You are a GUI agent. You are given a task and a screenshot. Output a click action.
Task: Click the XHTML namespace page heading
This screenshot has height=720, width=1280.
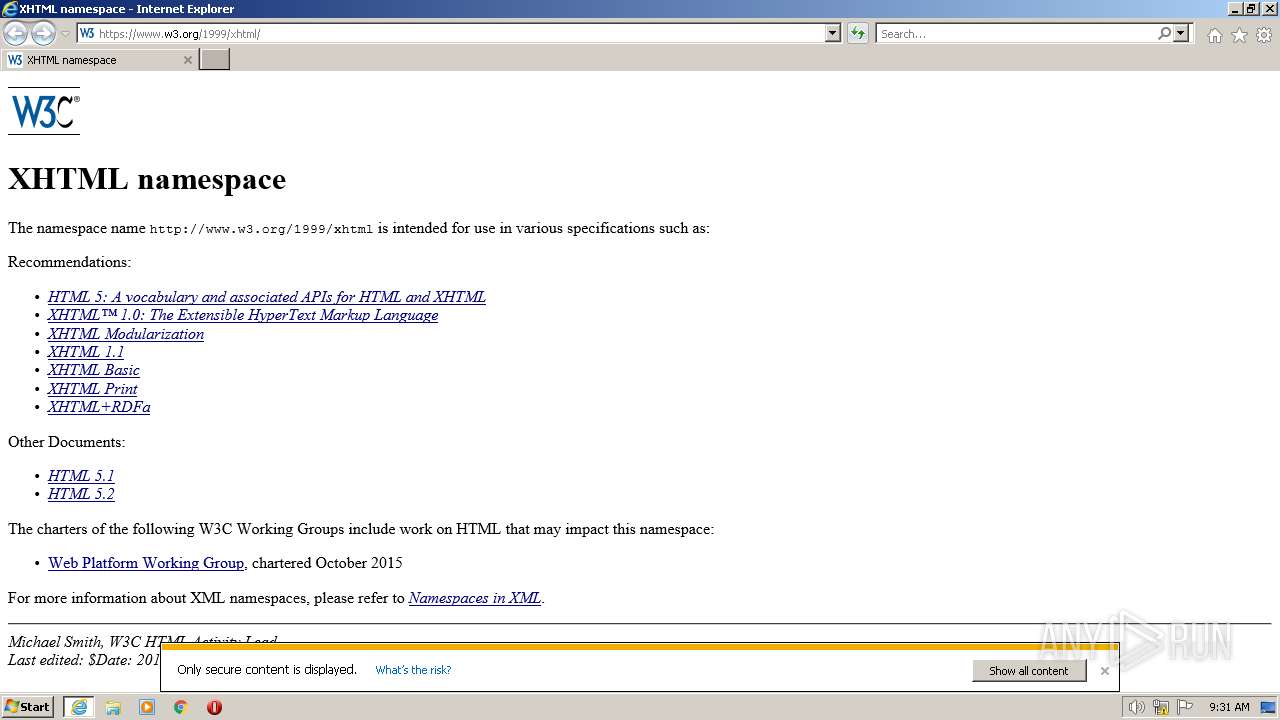[x=147, y=179]
